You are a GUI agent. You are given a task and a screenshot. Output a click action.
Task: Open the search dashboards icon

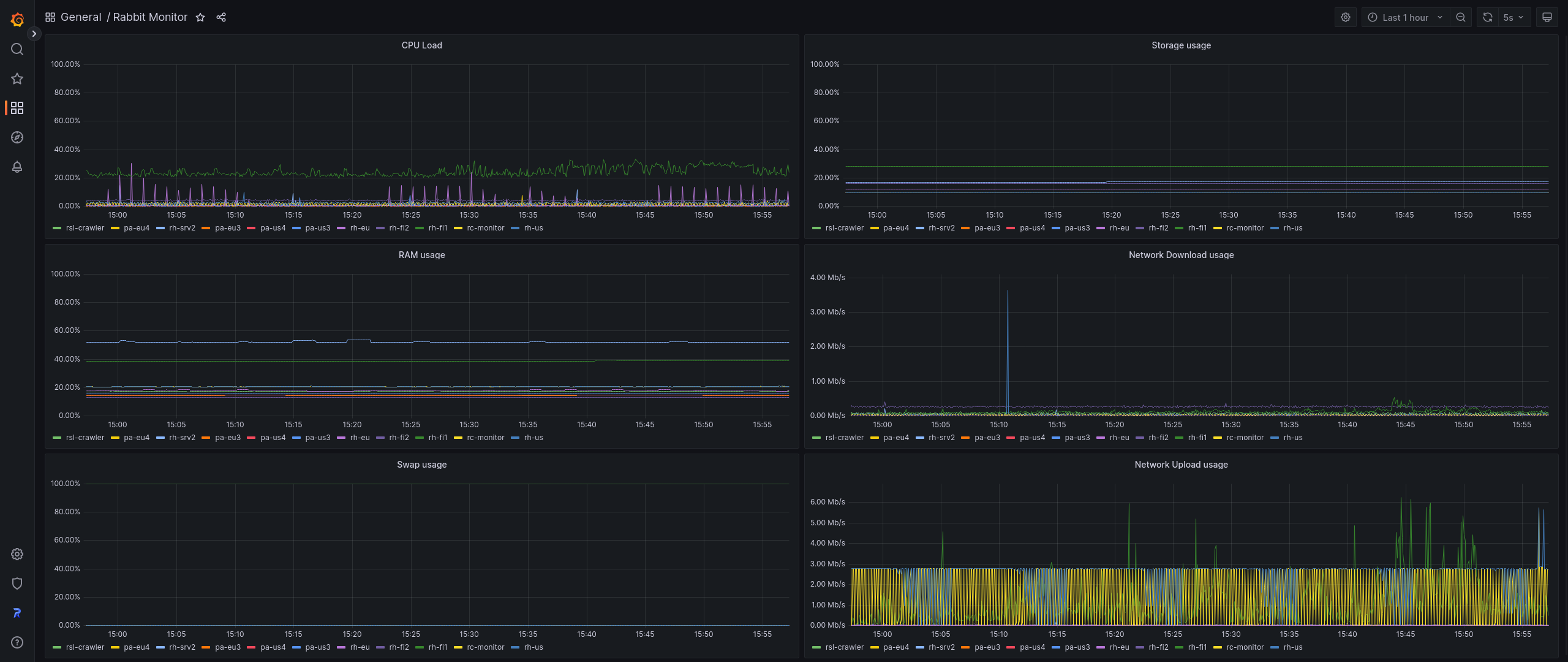17,49
